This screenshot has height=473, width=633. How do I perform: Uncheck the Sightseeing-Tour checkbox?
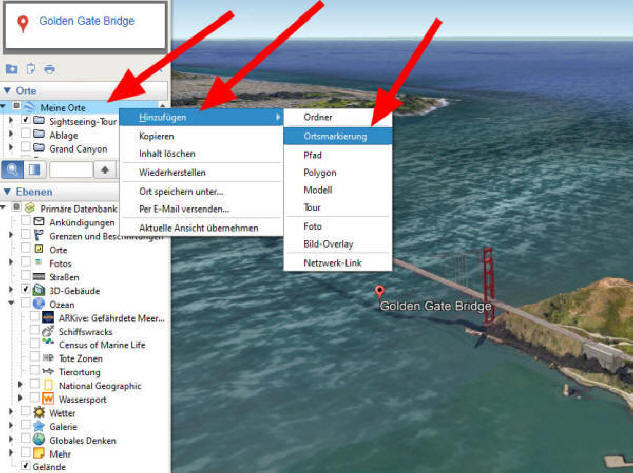pyautogui.click(x=26, y=120)
